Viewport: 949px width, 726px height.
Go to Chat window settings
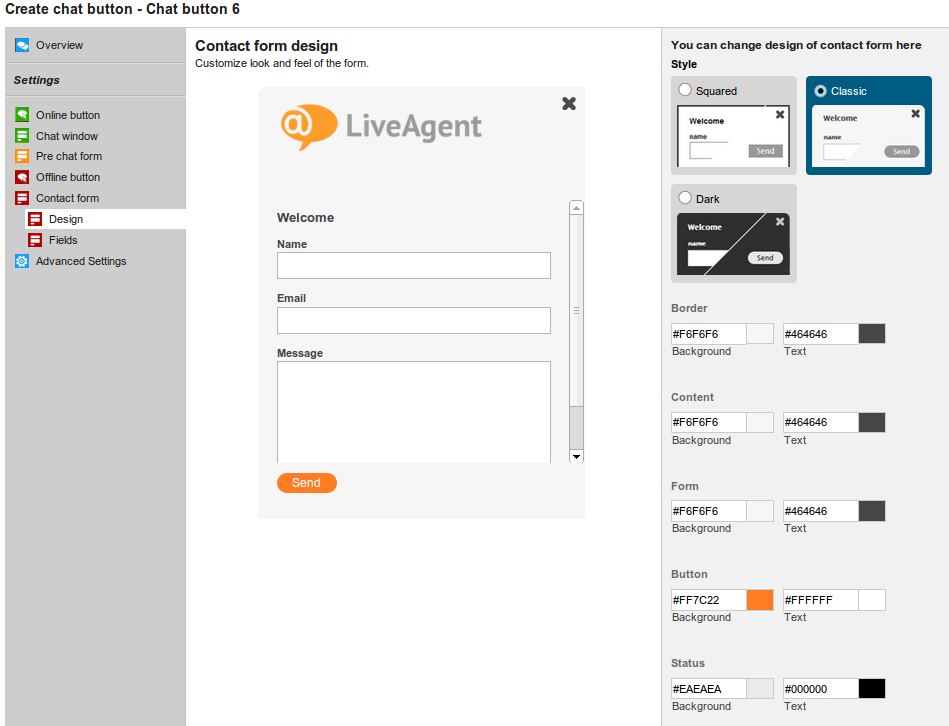tap(67, 136)
